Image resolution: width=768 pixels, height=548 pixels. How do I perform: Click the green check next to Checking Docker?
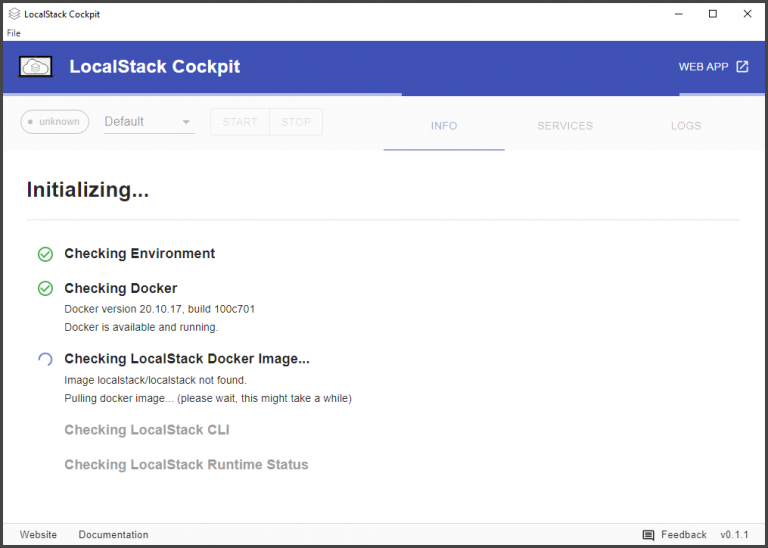click(x=46, y=288)
